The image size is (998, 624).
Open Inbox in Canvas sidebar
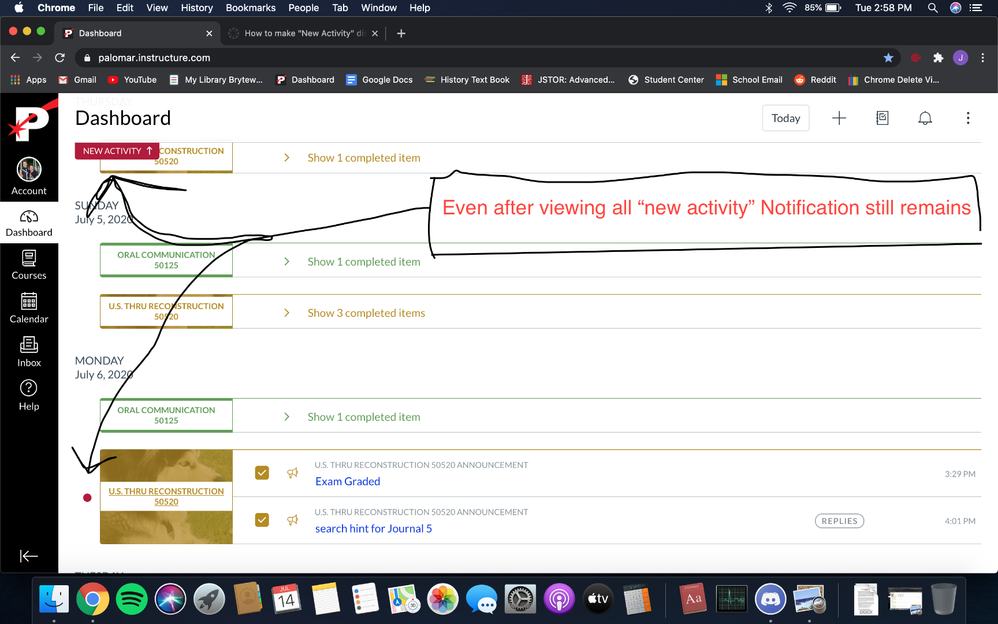coord(29,351)
